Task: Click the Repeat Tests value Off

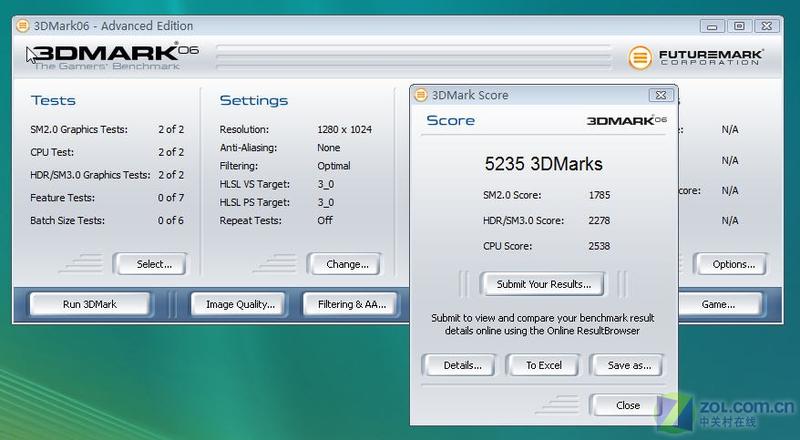Action: tap(325, 221)
